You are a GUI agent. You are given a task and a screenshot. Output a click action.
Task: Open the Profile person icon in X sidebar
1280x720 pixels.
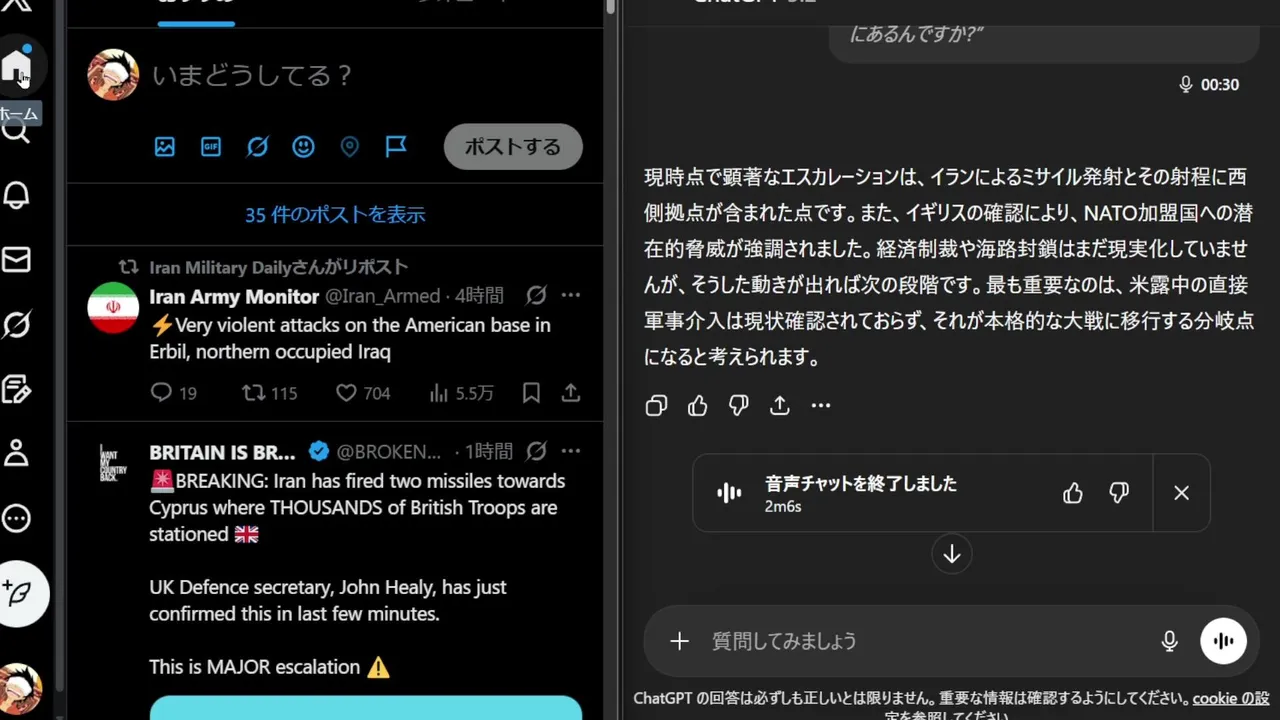(x=16, y=453)
